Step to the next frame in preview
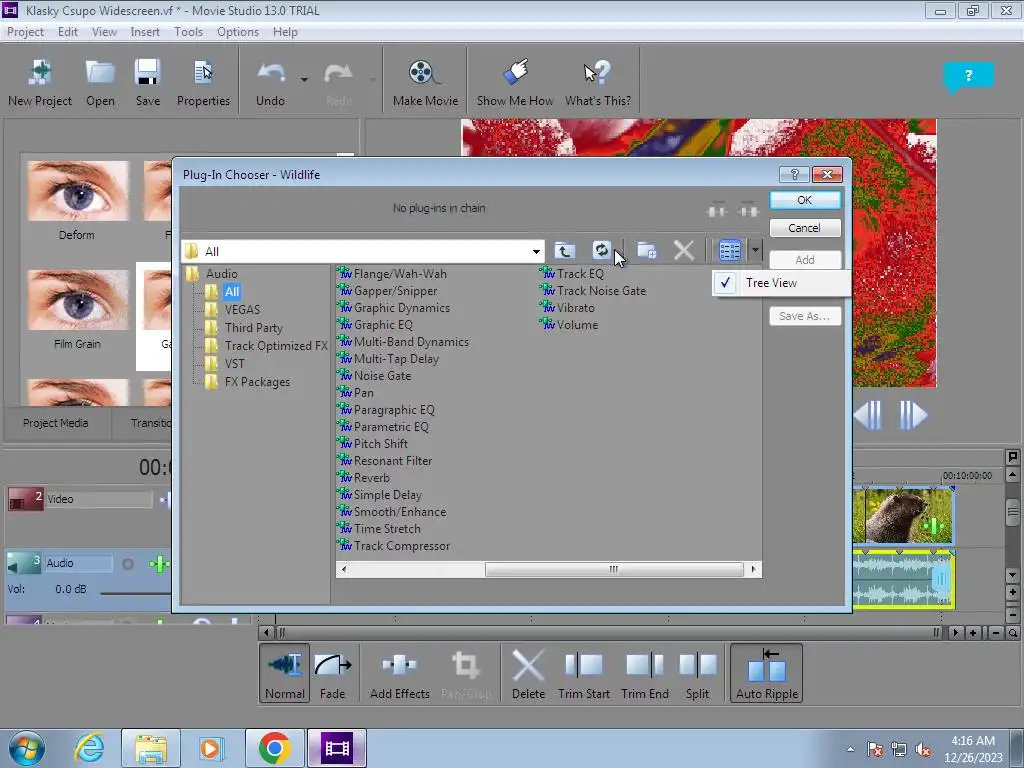This screenshot has height=768, width=1024. 913,415
